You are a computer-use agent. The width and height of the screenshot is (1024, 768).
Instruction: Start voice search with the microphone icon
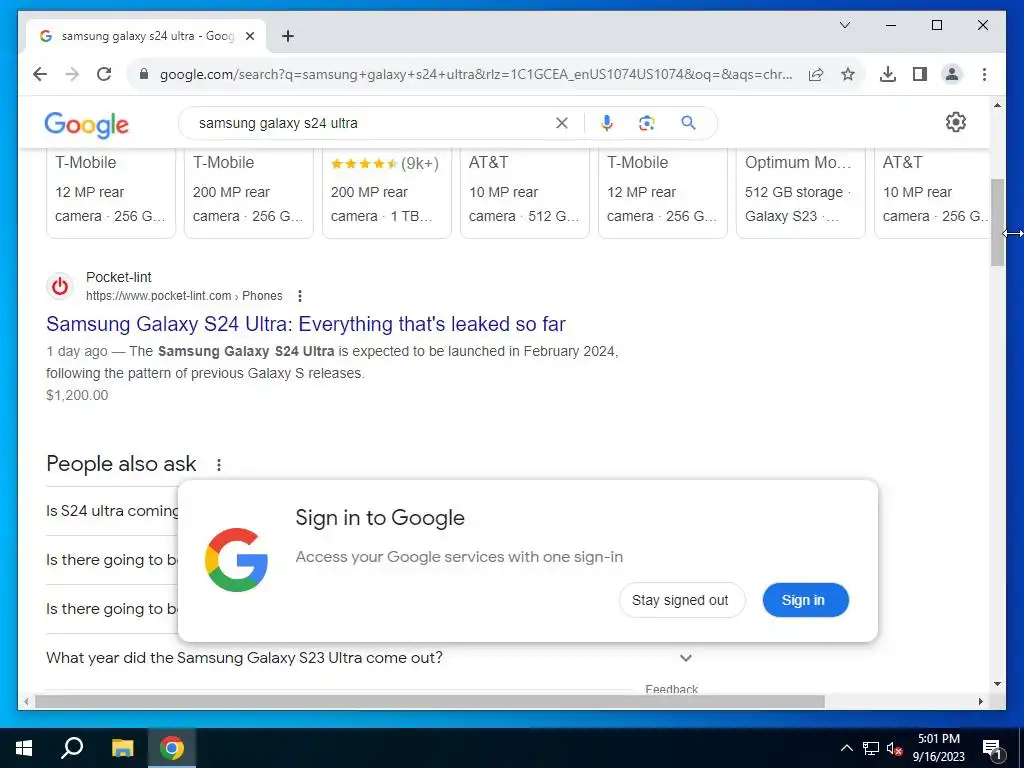coord(607,123)
